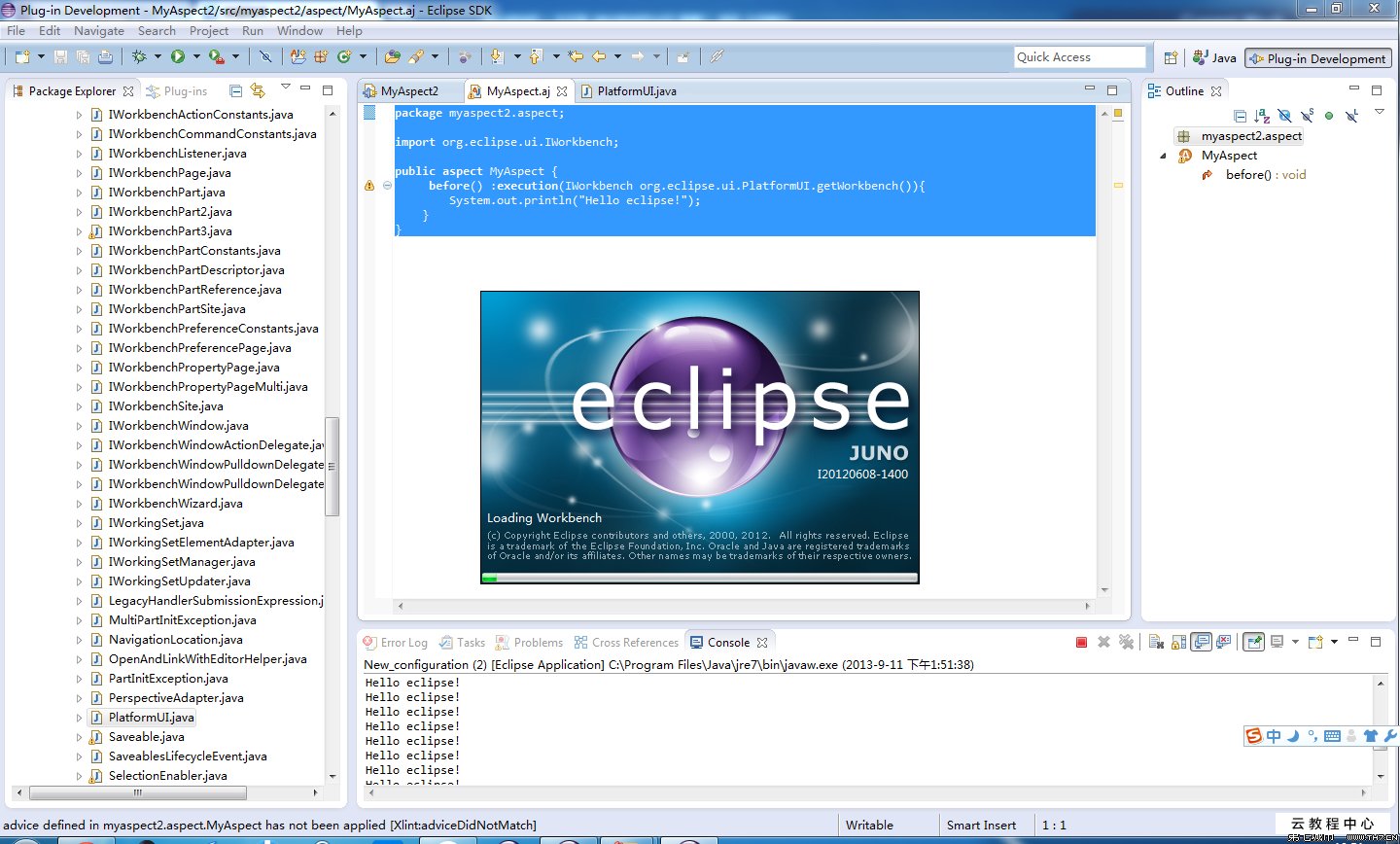Toggle Link with Editor in Package Explorer
This screenshot has height=844, width=1400.
point(258,90)
